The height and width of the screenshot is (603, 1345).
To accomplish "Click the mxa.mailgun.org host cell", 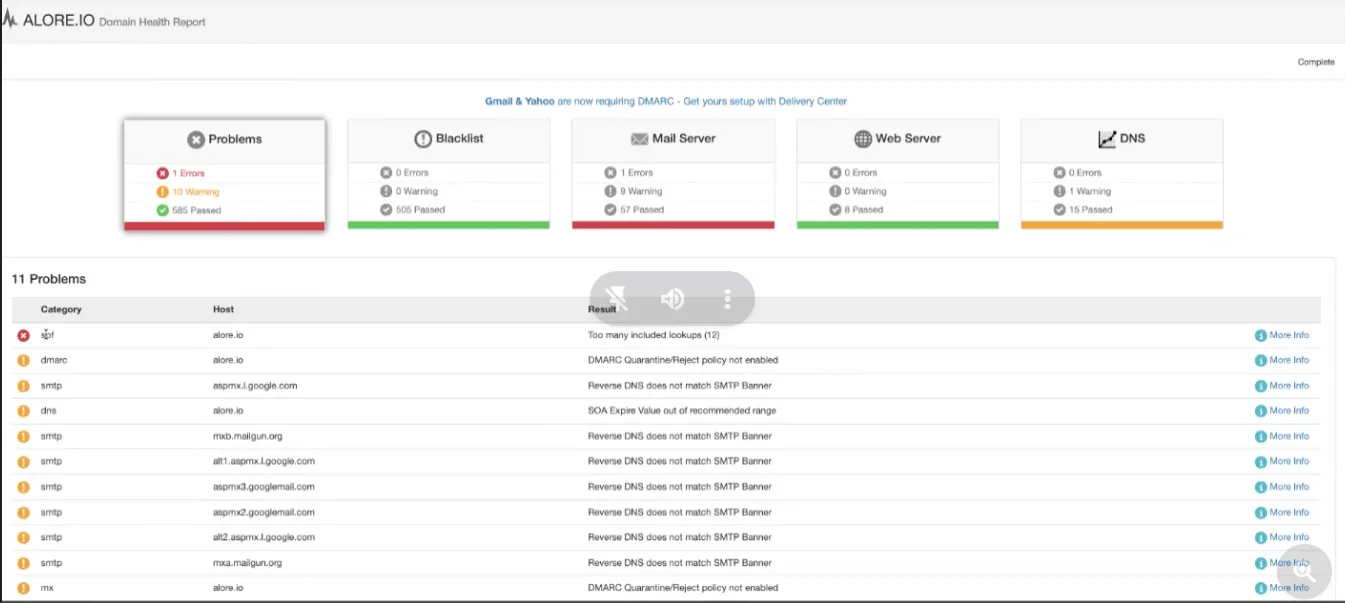I will click(247, 563).
